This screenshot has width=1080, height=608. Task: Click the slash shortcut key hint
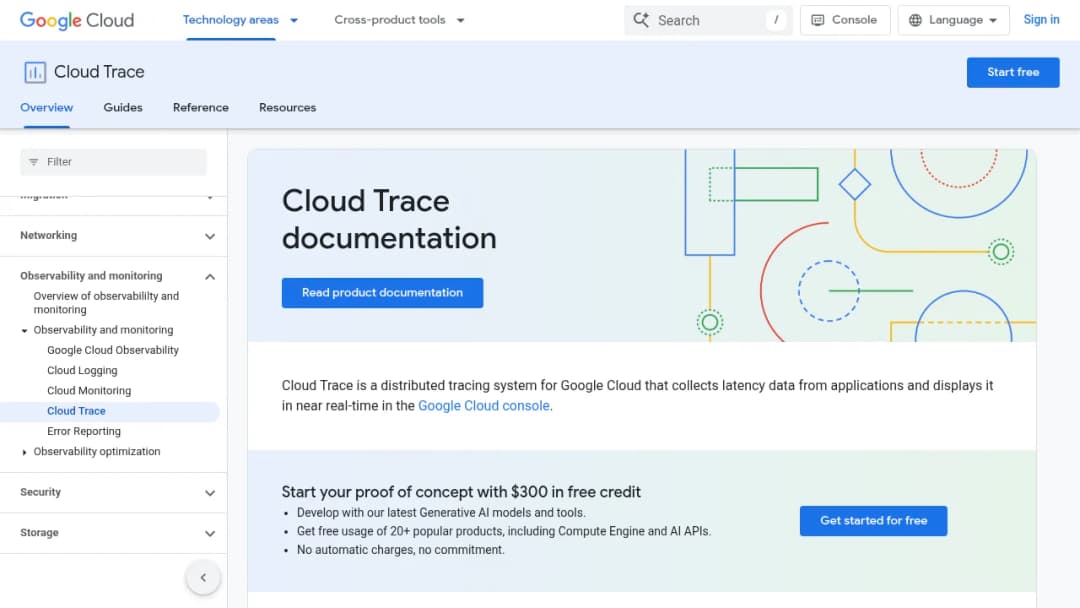tap(776, 20)
